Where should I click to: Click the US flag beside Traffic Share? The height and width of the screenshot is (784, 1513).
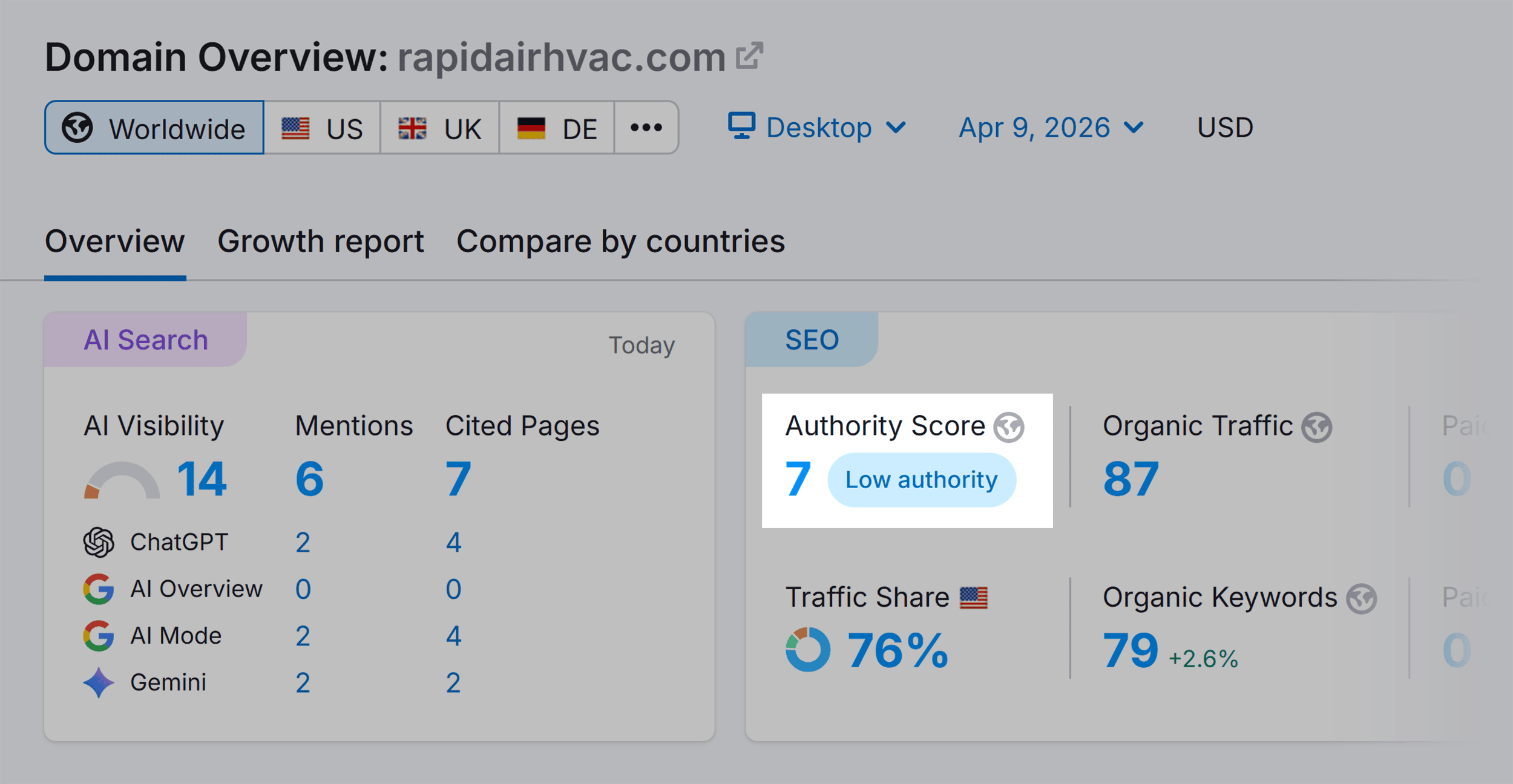[x=974, y=596]
